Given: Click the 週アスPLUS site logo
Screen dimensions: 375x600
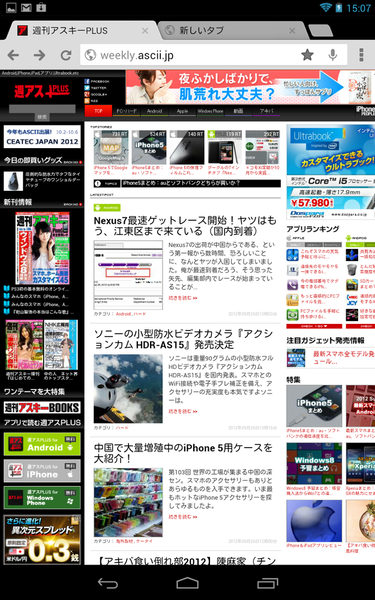Looking at the screenshot, I should 42,91.
